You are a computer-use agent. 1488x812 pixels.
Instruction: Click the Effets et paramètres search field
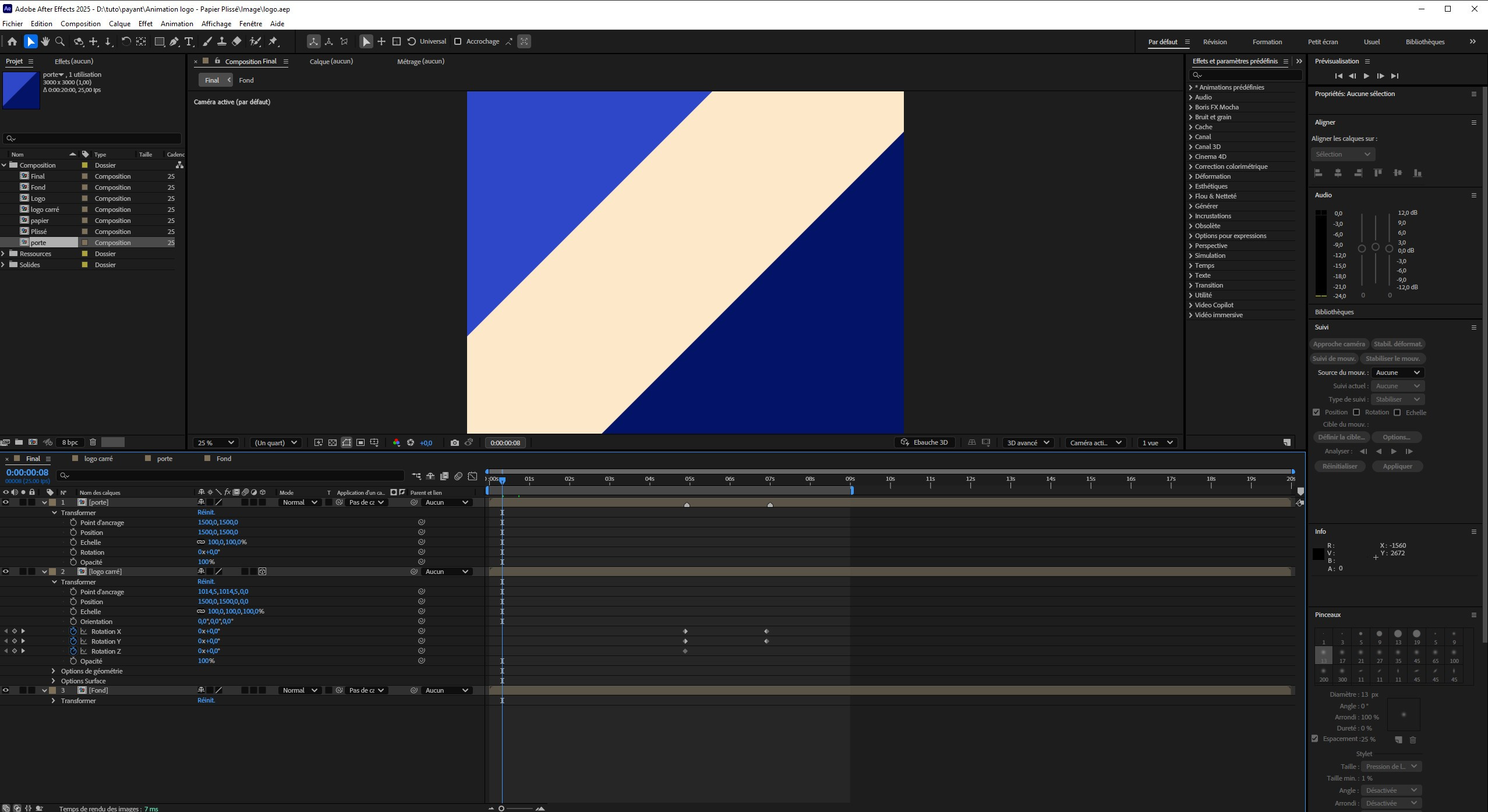coord(1246,75)
